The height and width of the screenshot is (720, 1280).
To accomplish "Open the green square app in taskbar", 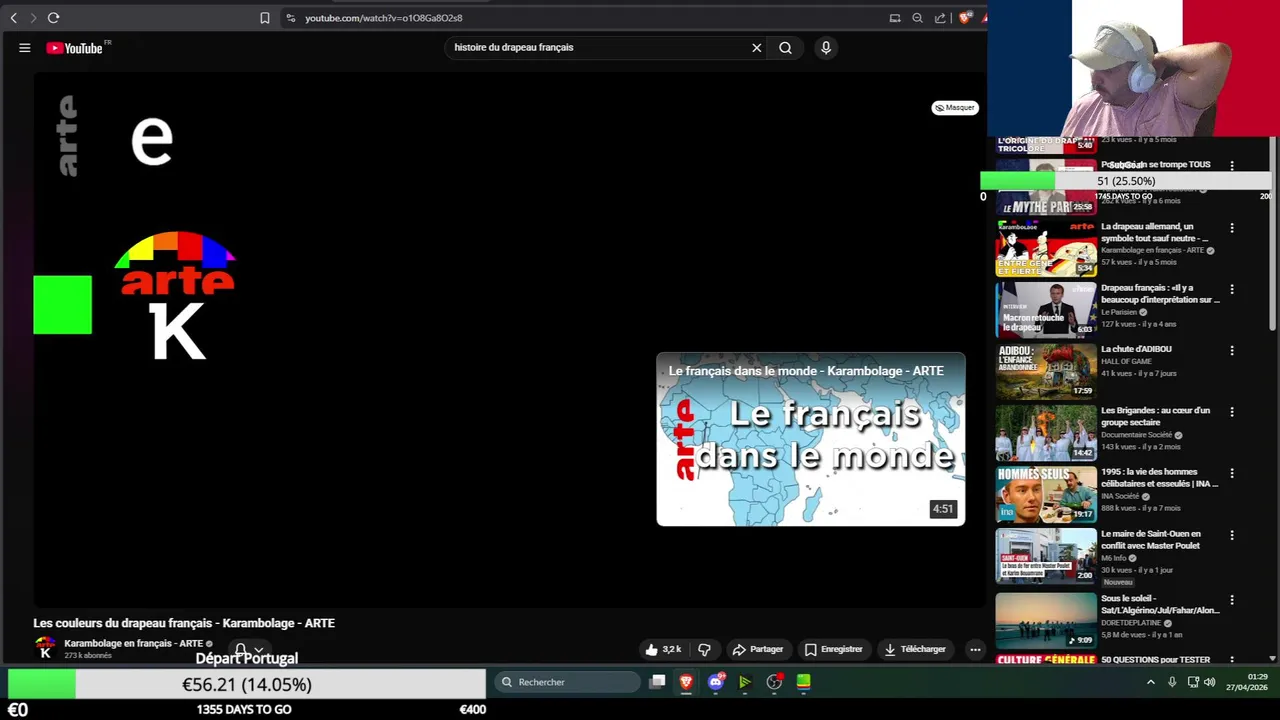I will coord(803,682).
